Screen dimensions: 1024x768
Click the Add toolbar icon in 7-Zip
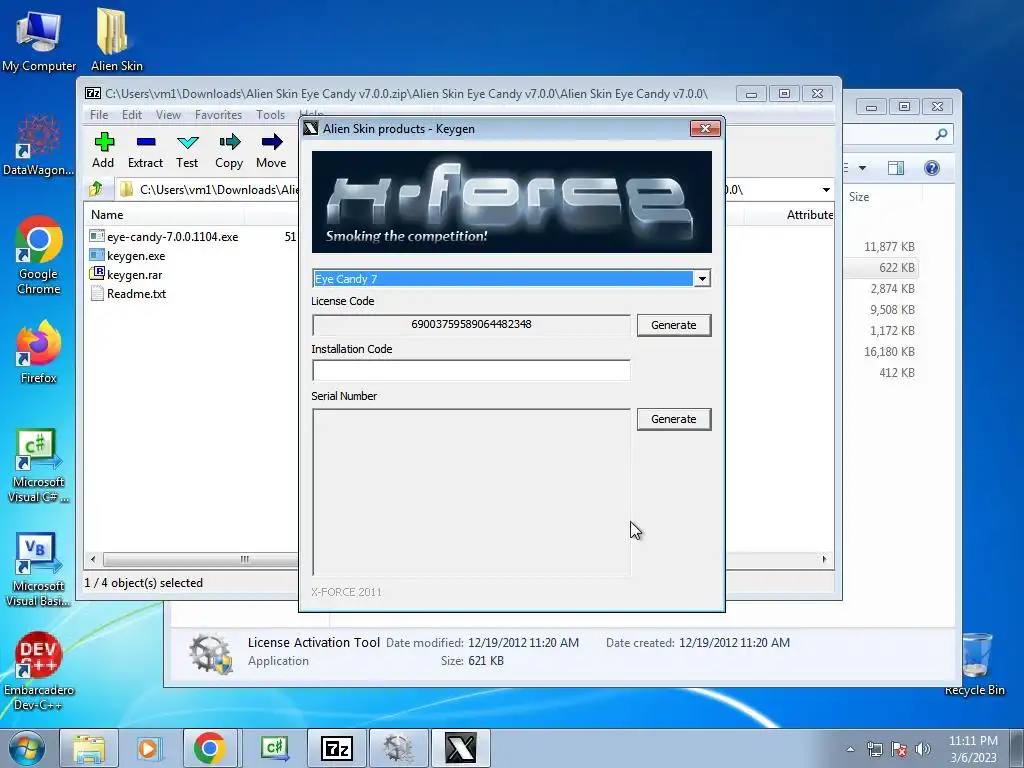point(103,150)
